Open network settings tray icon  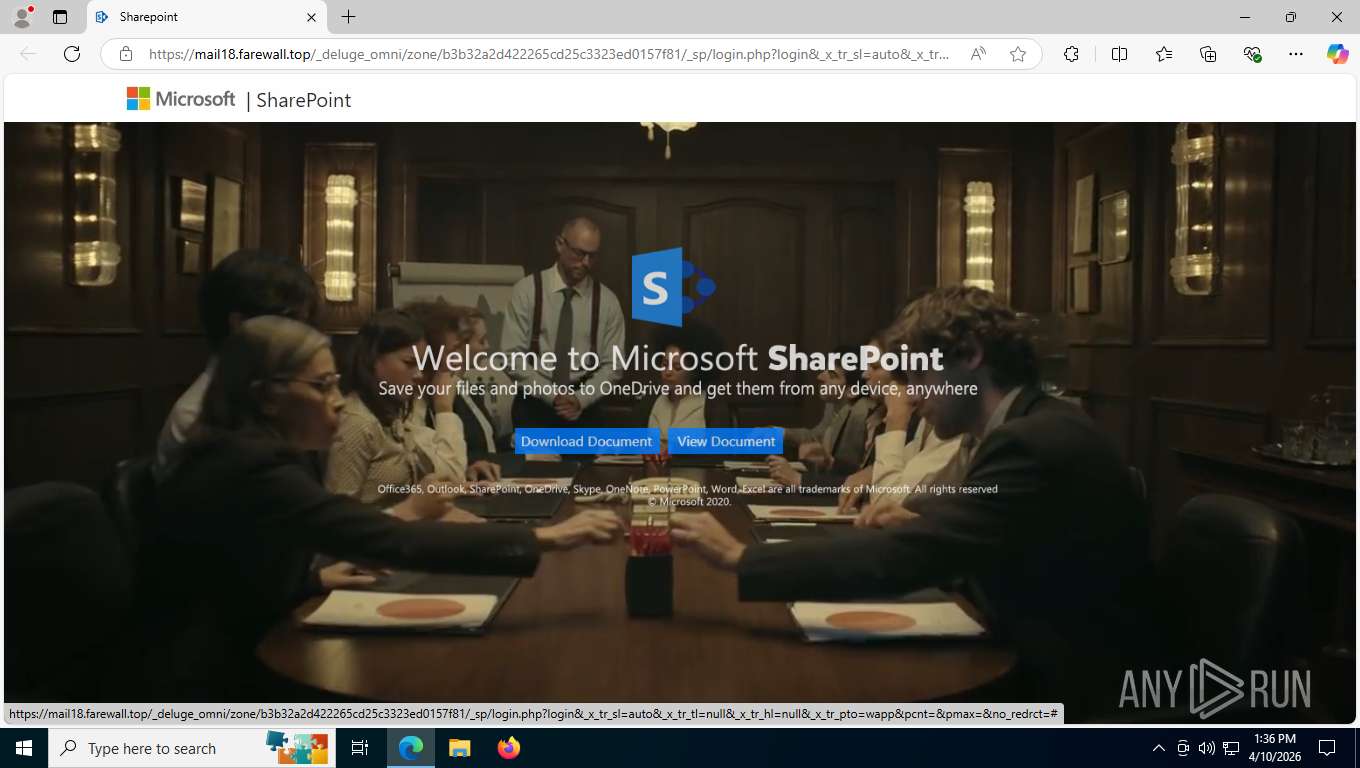pyautogui.click(x=1231, y=748)
